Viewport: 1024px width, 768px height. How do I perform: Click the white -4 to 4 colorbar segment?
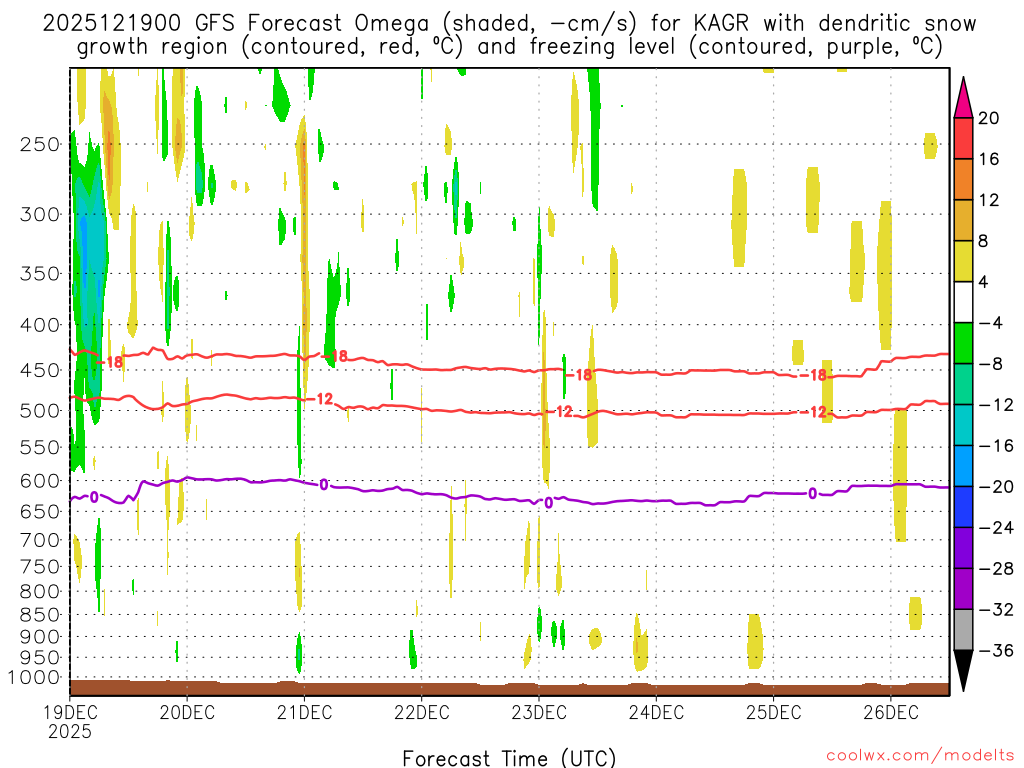pyautogui.click(x=963, y=302)
